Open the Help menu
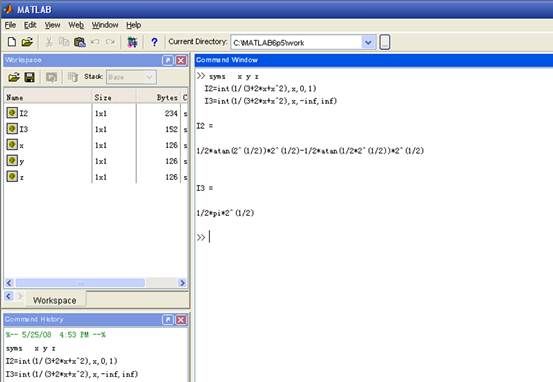 point(134,25)
